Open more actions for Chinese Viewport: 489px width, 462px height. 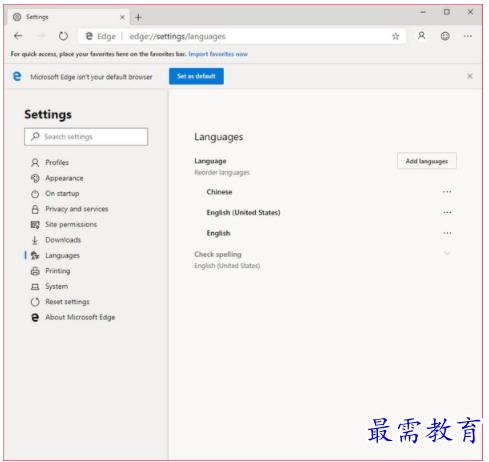pyautogui.click(x=447, y=192)
